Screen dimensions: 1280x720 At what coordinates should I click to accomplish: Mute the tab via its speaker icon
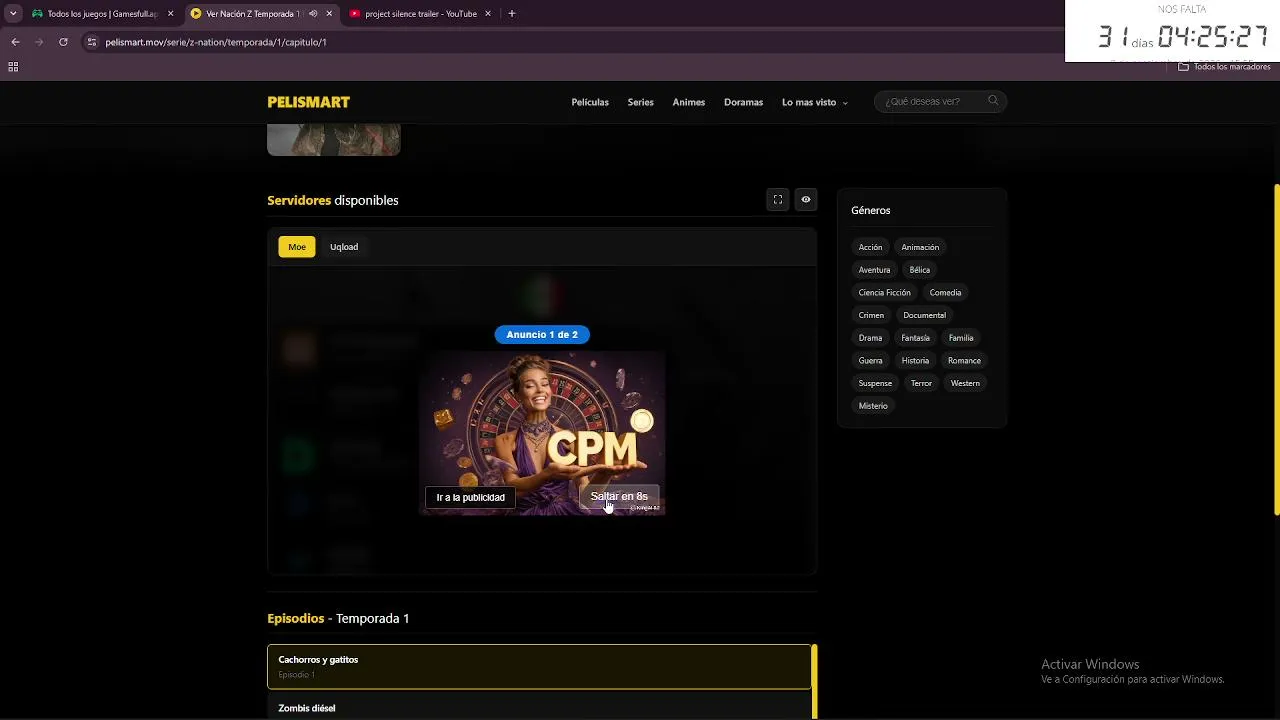(x=313, y=14)
